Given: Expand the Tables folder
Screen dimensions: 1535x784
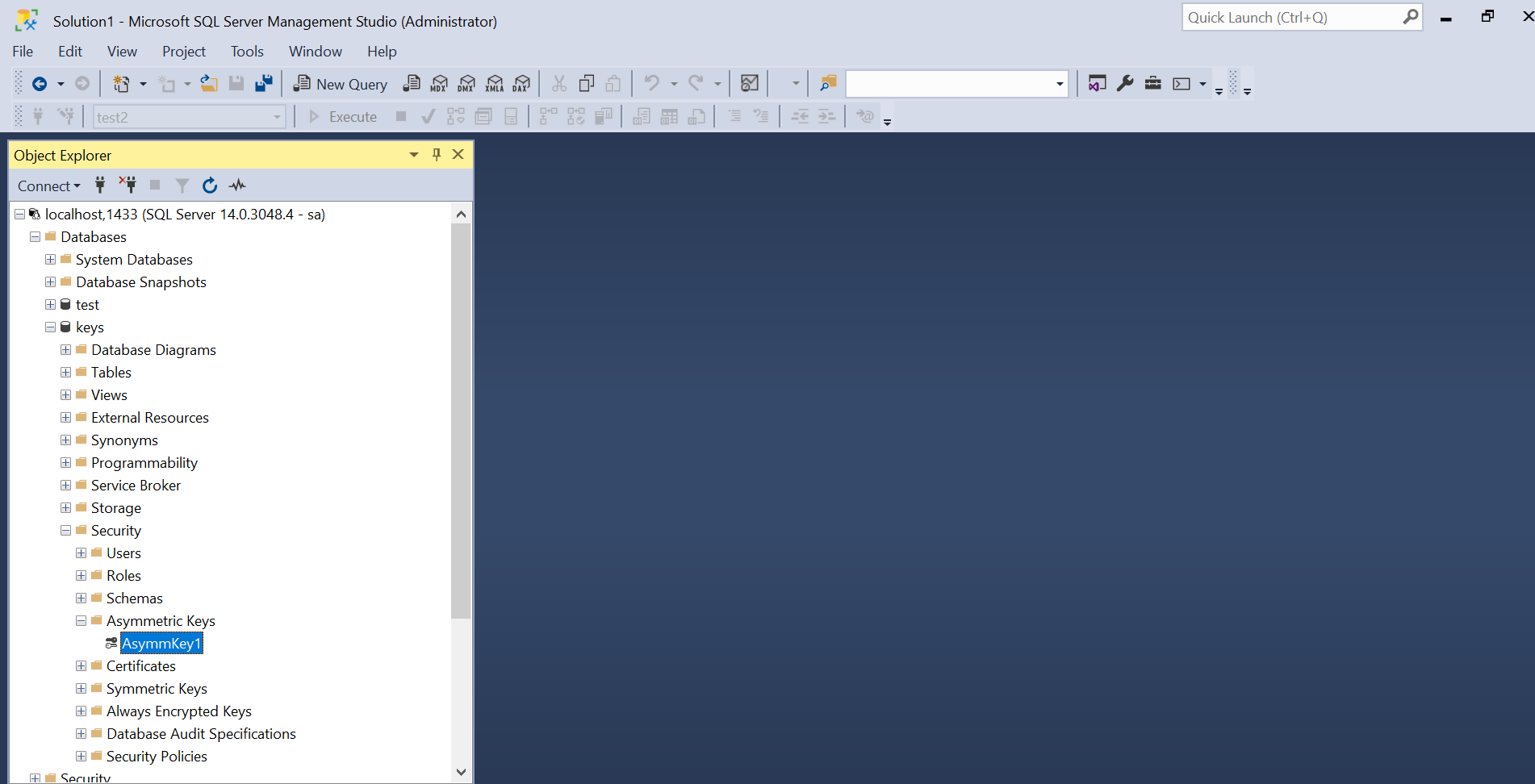Looking at the screenshot, I should (66, 373).
